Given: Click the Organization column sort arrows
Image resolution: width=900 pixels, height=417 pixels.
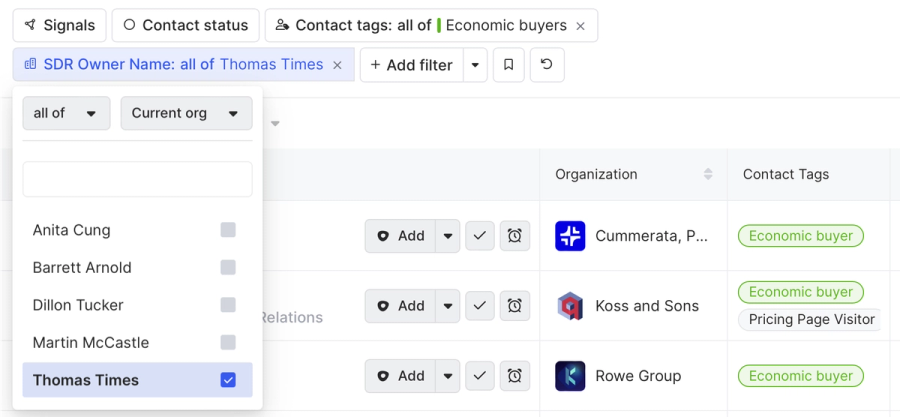Looking at the screenshot, I should tap(708, 174).
